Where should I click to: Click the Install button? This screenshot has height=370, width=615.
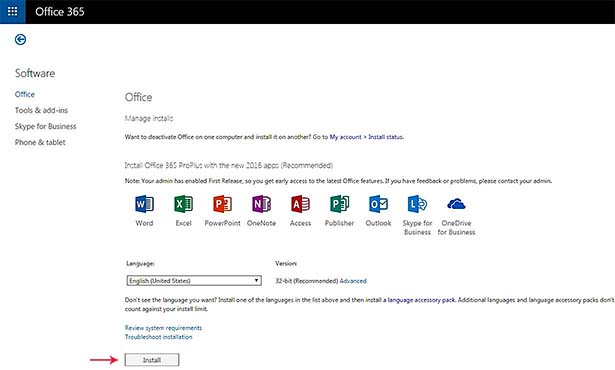[x=152, y=360]
